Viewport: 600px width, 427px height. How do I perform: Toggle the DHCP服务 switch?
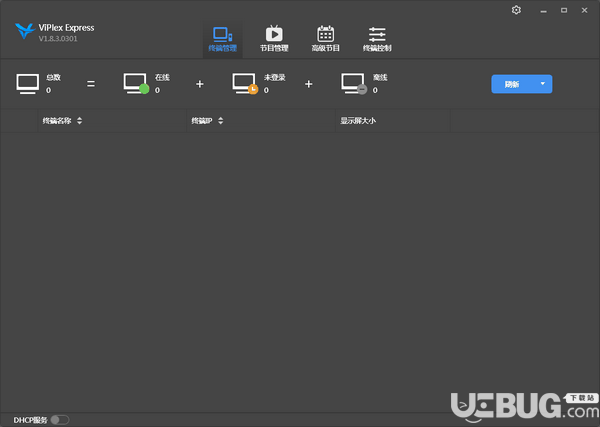60,420
